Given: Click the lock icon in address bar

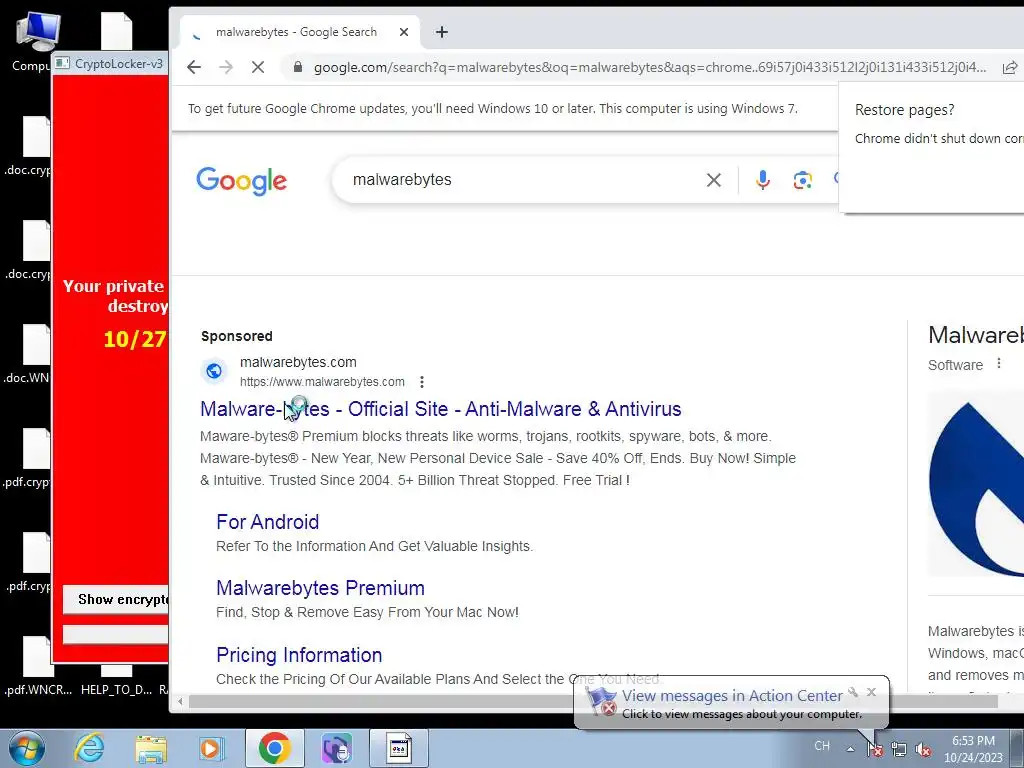Looking at the screenshot, I should click(298, 67).
